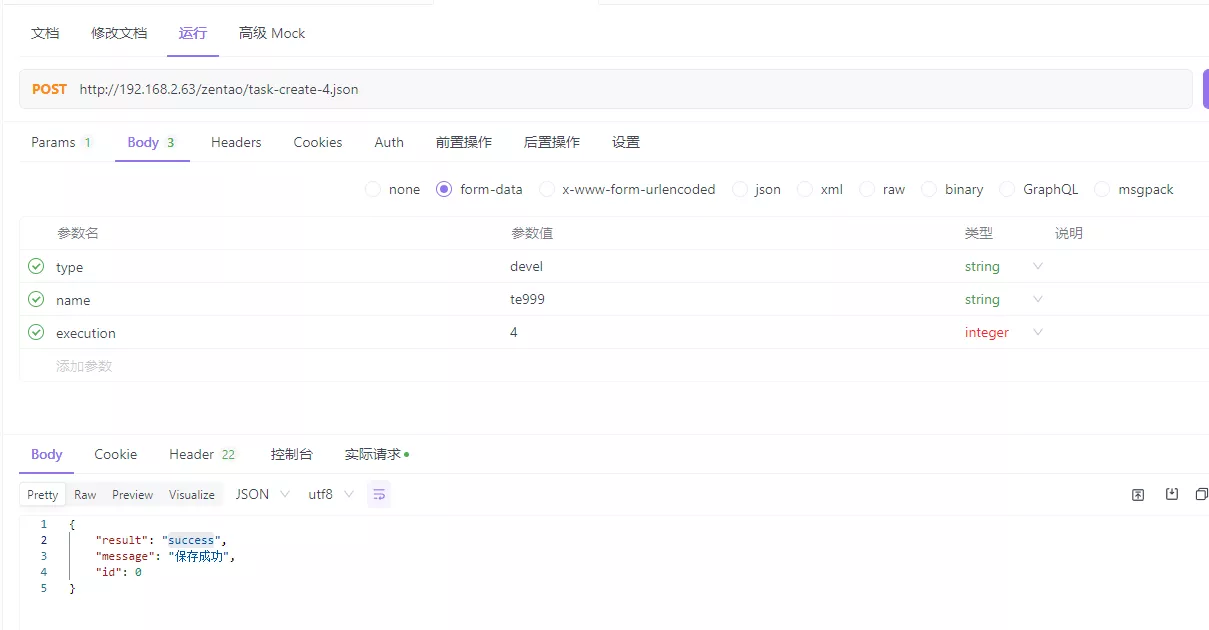Screen dimensions: 1209x630
Task: Open the request Headers tab
Action: click(236, 142)
